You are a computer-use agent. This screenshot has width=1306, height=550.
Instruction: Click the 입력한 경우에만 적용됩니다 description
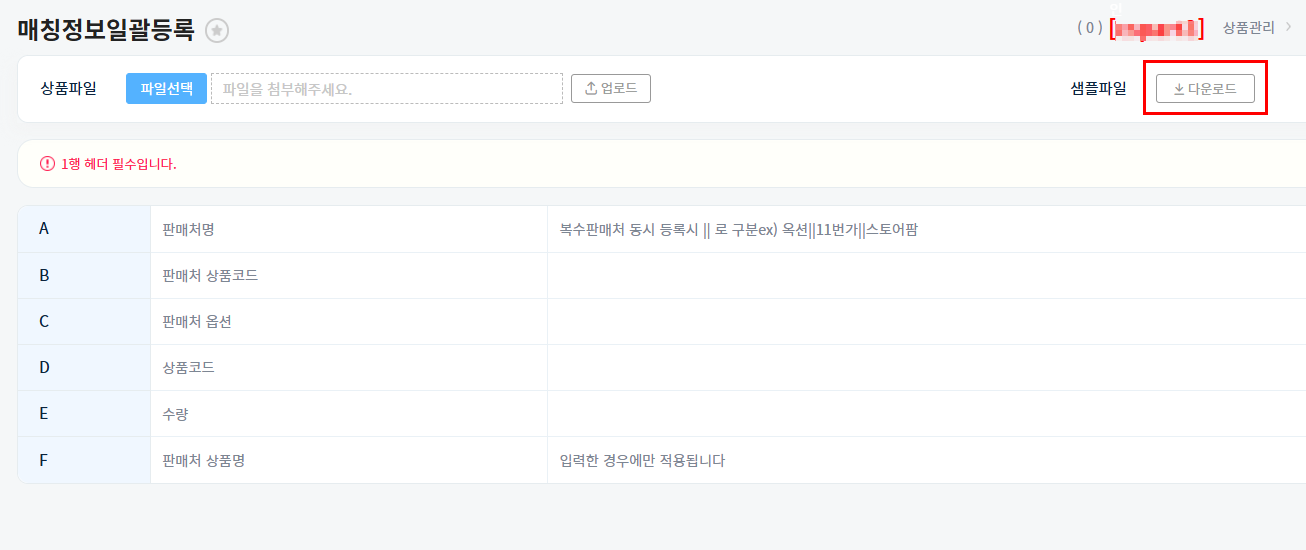(x=642, y=460)
